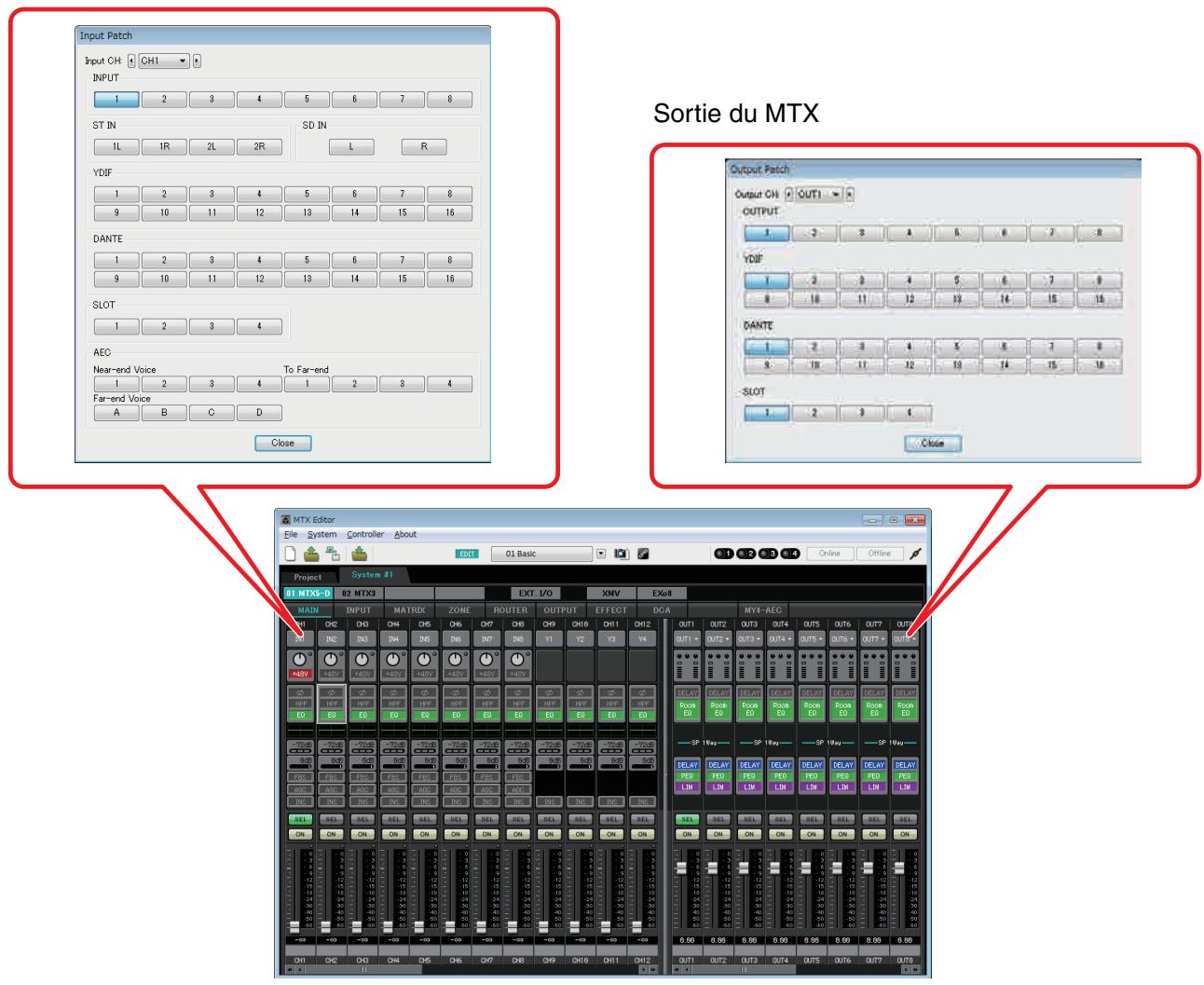Screen dimensions: 1204x985
Task: Toggle the CH1 phase invert button
Action: coord(300,693)
